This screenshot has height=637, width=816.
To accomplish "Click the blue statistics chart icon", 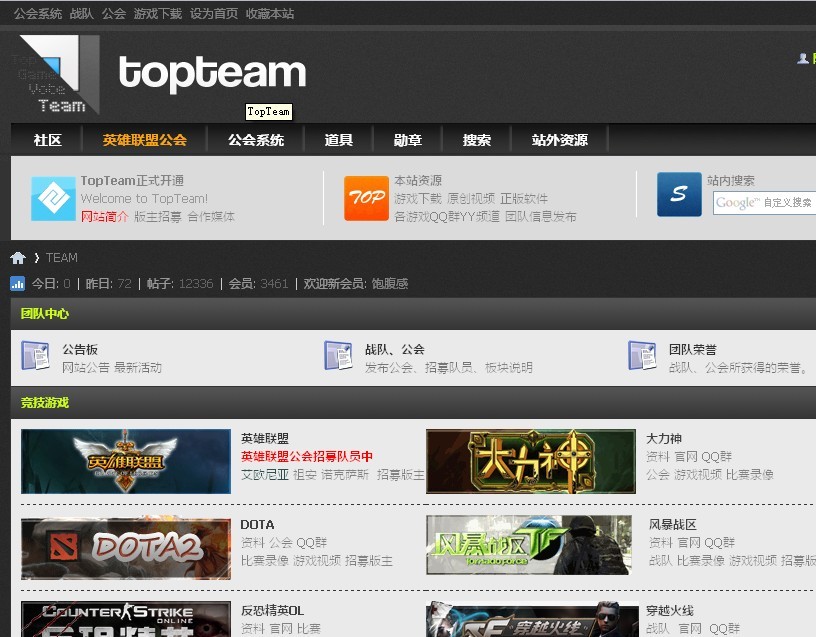I will 17,284.
